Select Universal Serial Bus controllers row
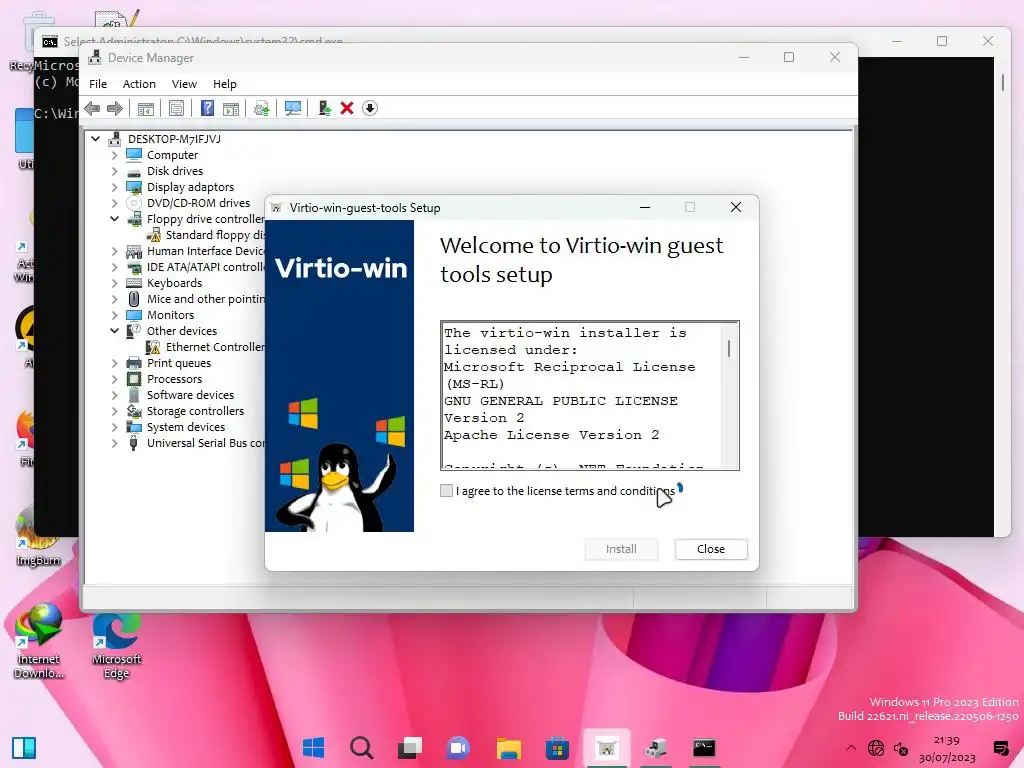The width and height of the screenshot is (1024, 768). [x=205, y=443]
